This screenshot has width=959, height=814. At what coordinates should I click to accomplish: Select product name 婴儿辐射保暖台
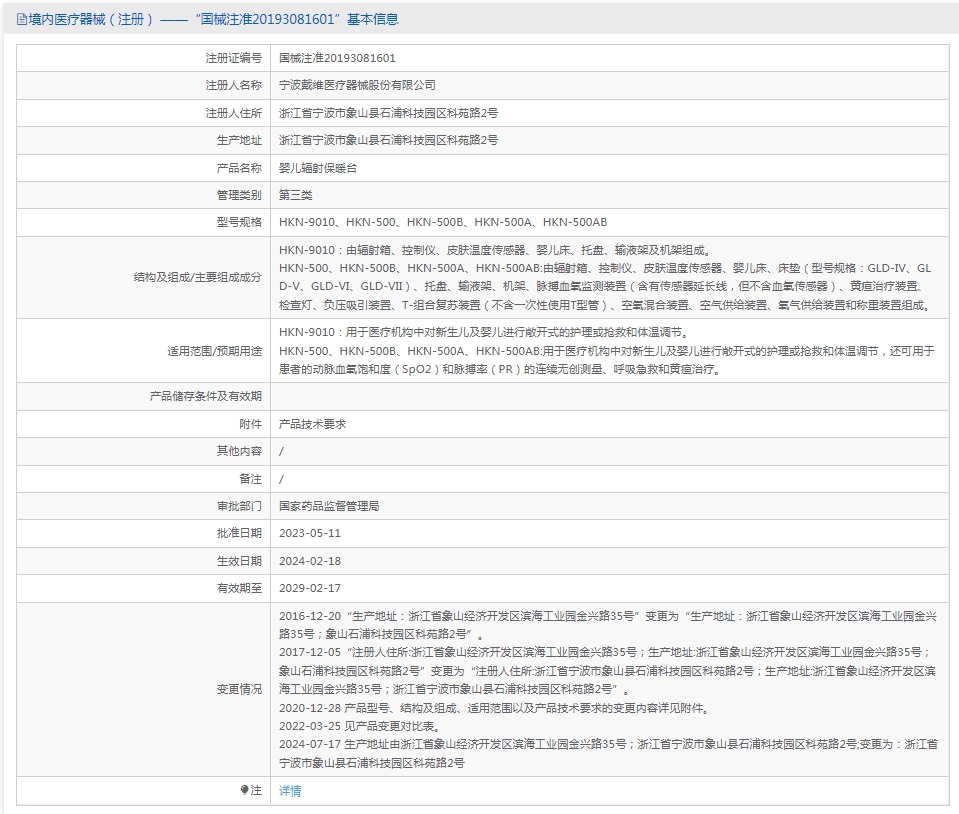point(318,168)
